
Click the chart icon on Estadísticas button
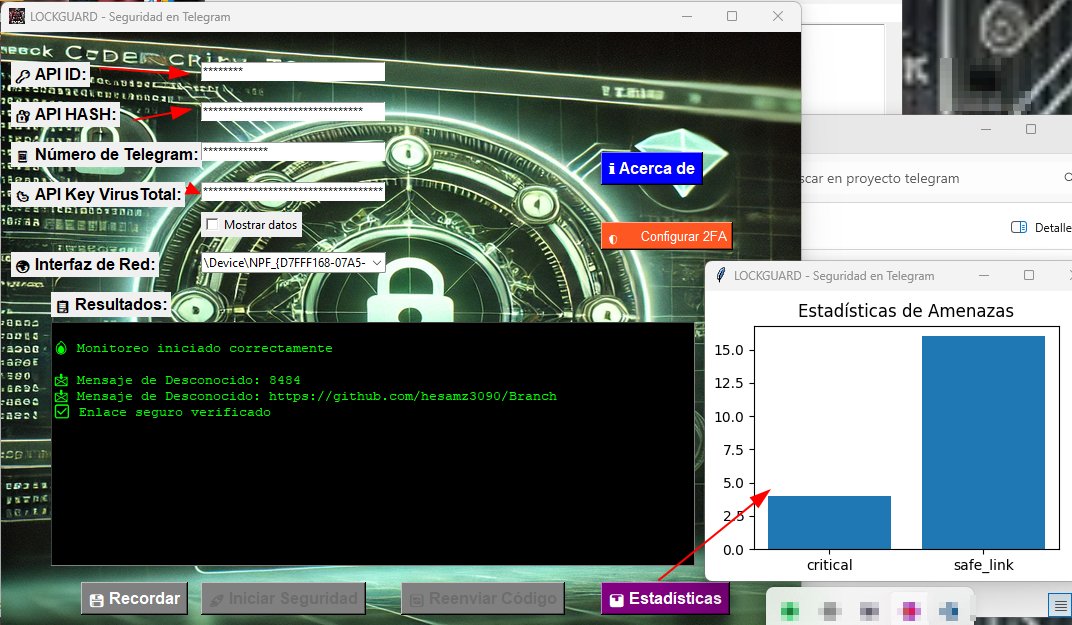(617, 600)
